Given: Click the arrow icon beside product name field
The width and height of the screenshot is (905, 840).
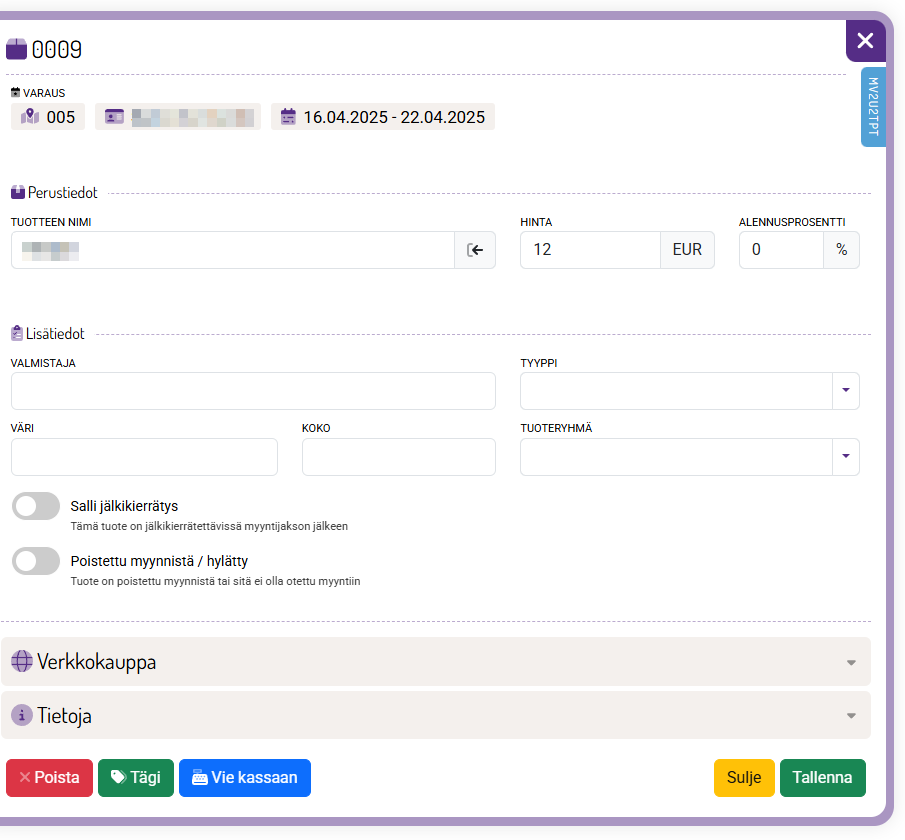Looking at the screenshot, I should pos(475,250).
